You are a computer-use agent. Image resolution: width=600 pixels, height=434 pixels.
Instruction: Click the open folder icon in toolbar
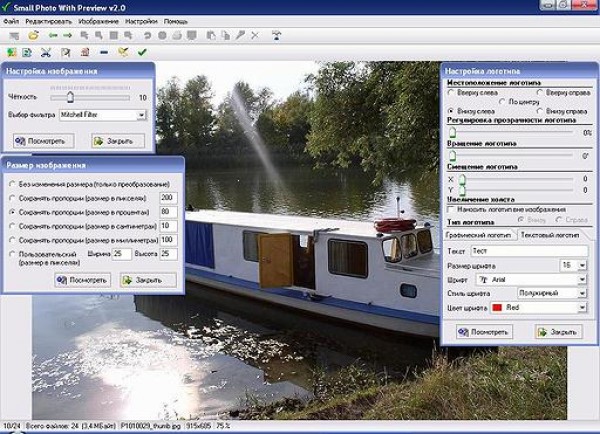pos(33,35)
